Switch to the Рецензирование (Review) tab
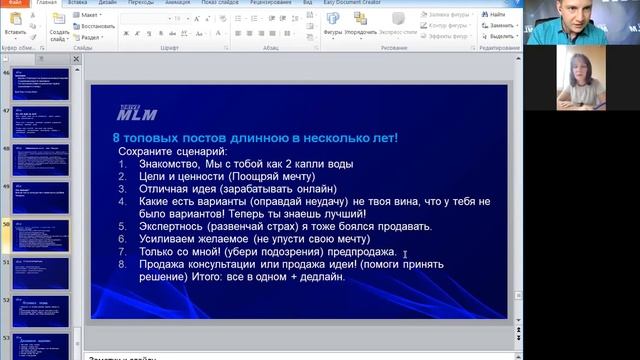The image size is (640, 360). (x=271, y=2)
